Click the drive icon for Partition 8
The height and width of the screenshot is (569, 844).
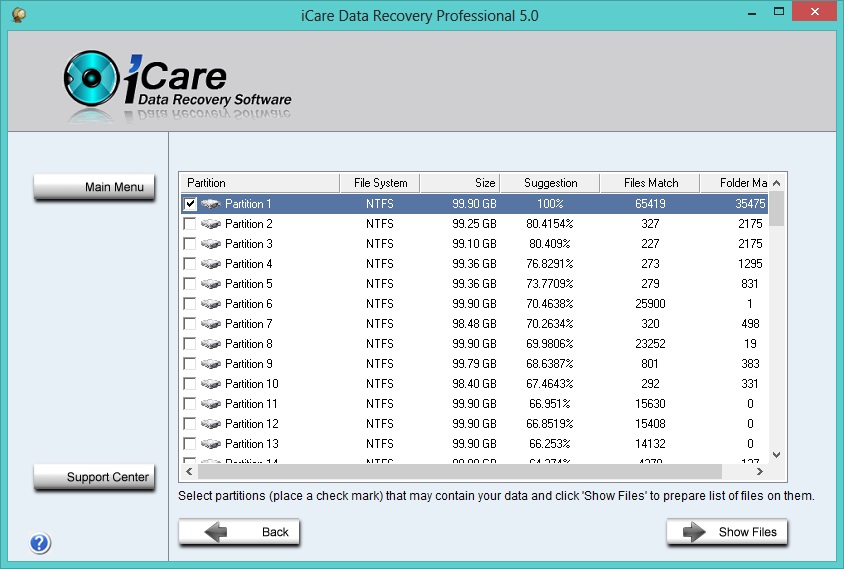coord(210,343)
